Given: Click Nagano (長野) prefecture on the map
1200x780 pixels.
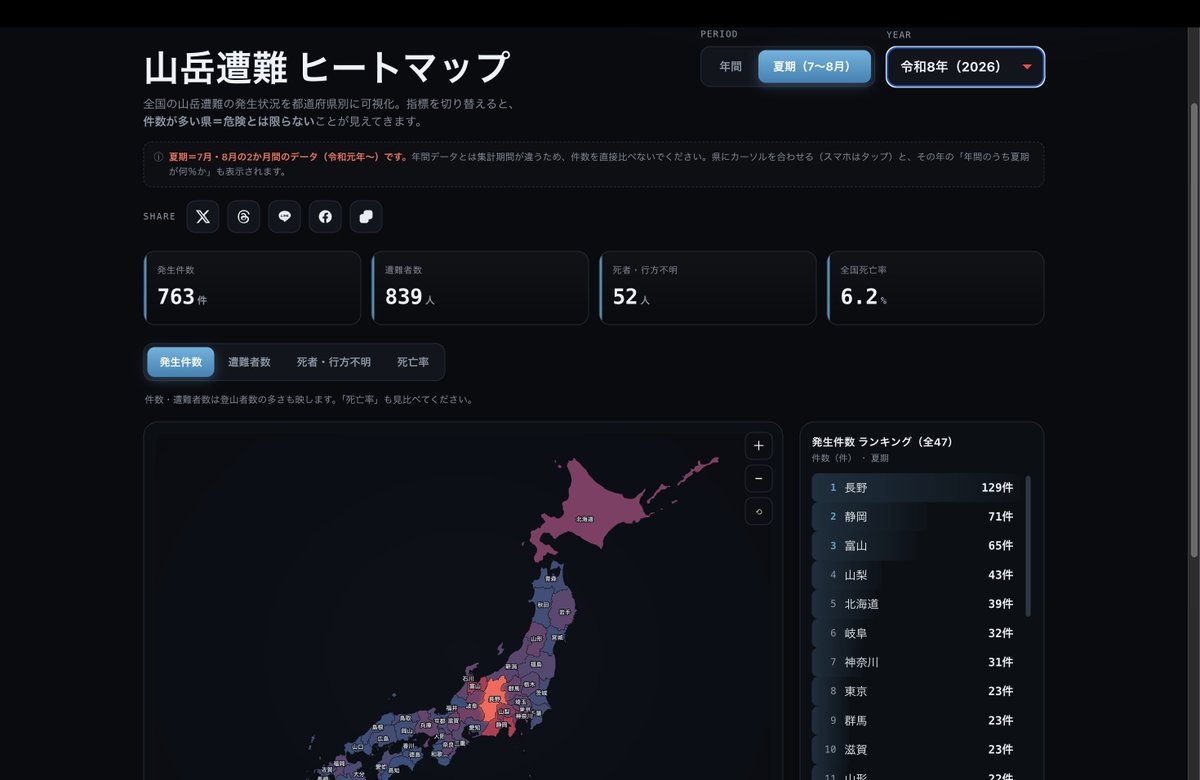Looking at the screenshot, I should (492, 700).
